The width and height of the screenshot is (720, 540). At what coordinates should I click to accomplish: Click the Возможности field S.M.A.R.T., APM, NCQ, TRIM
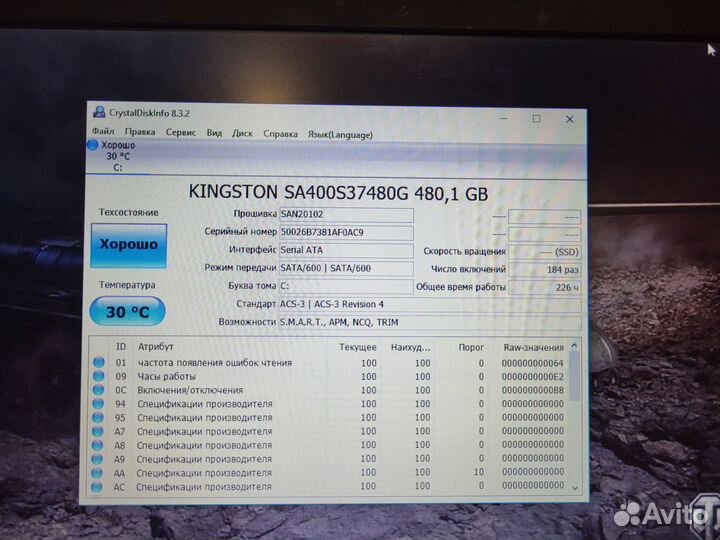tap(430, 322)
